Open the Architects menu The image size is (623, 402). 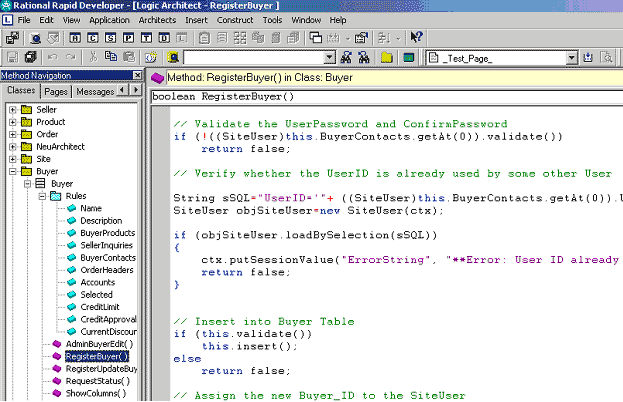pyautogui.click(x=157, y=20)
